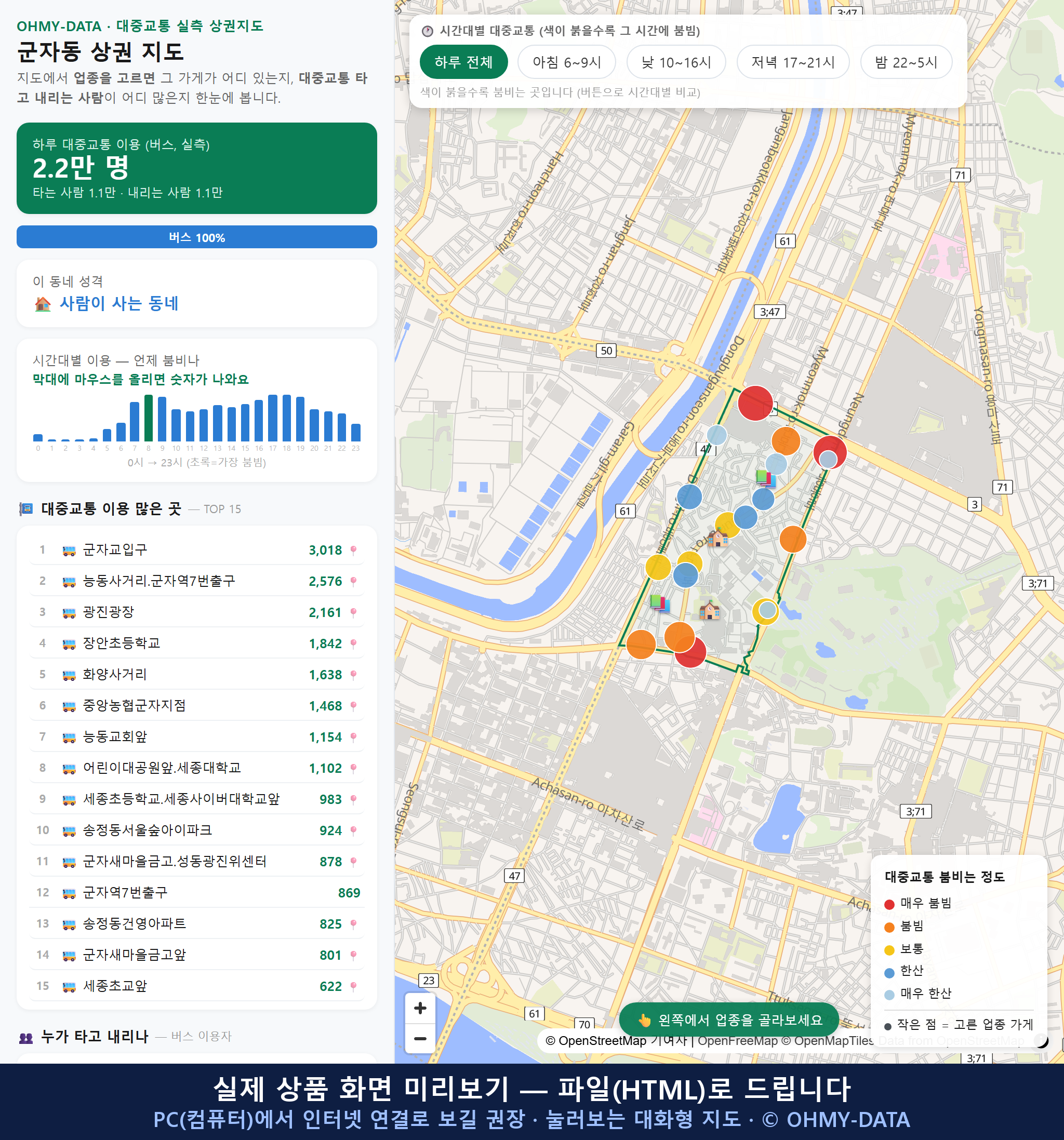Click the red circle marker at the boundary's north tip
The width and height of the screenshot is (1064, 1140).
755,403
